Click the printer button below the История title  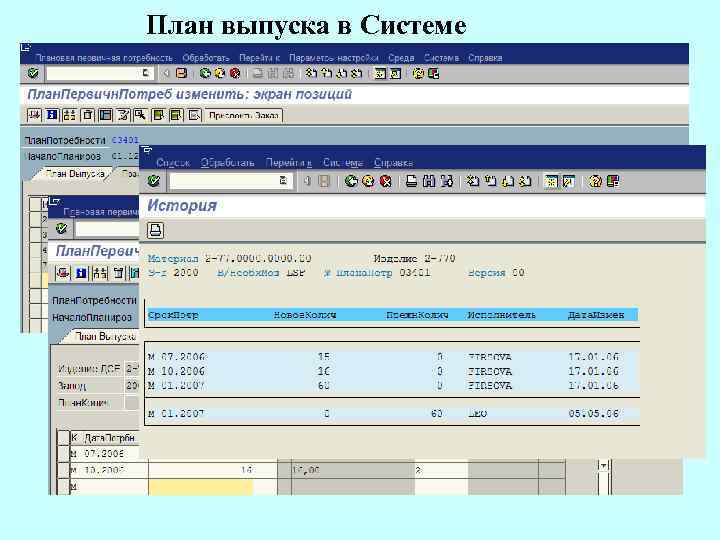(156, 230)
